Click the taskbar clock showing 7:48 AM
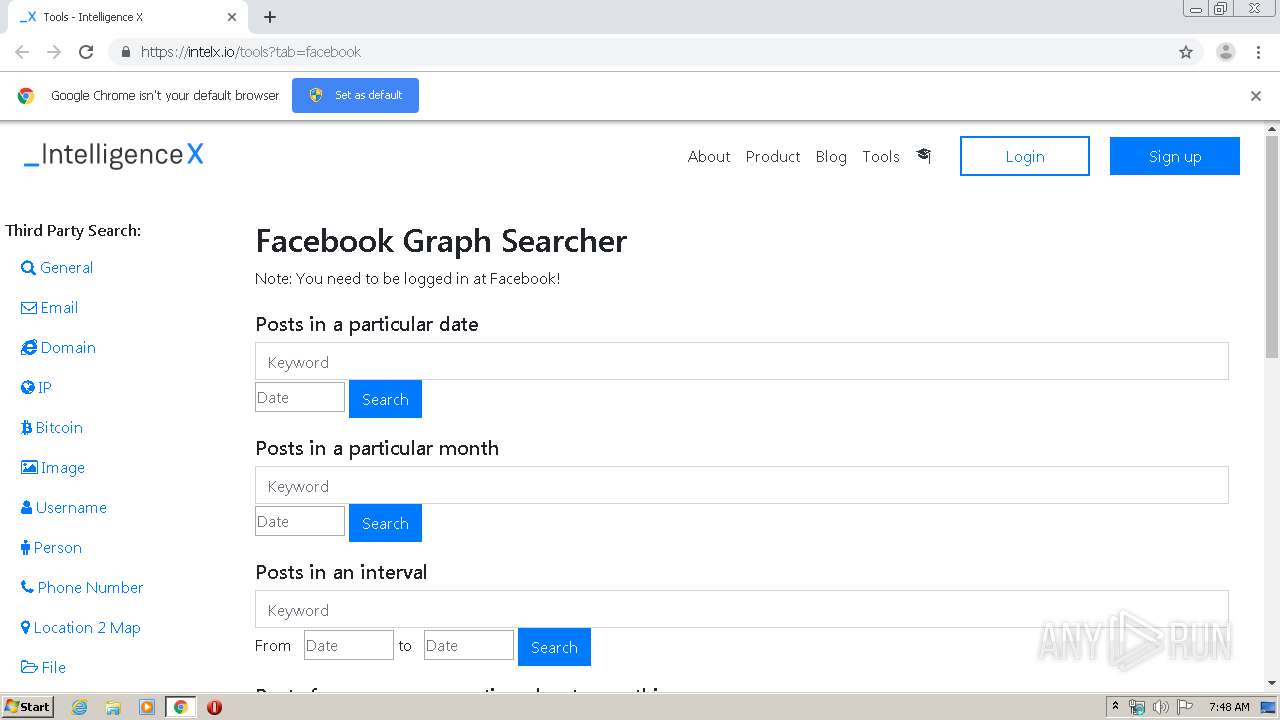The image size is (1280, 720). (1229, 707)
